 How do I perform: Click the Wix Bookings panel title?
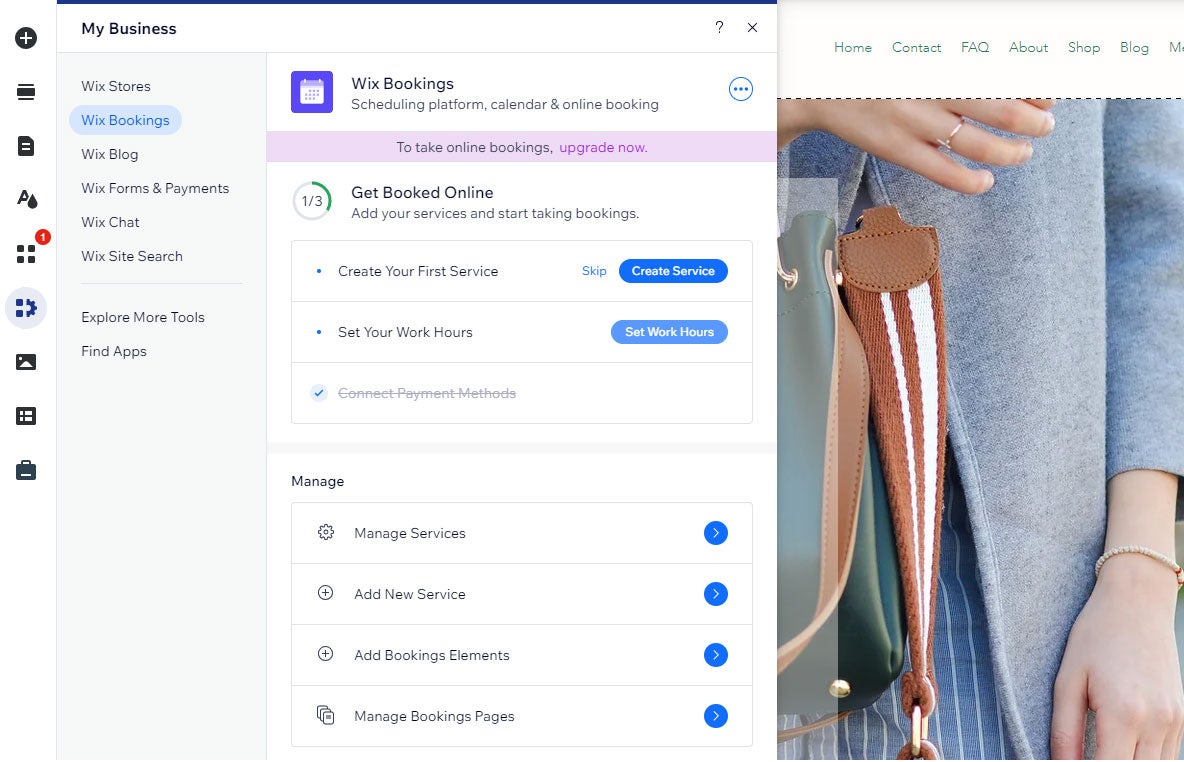(x=402, y=84)
